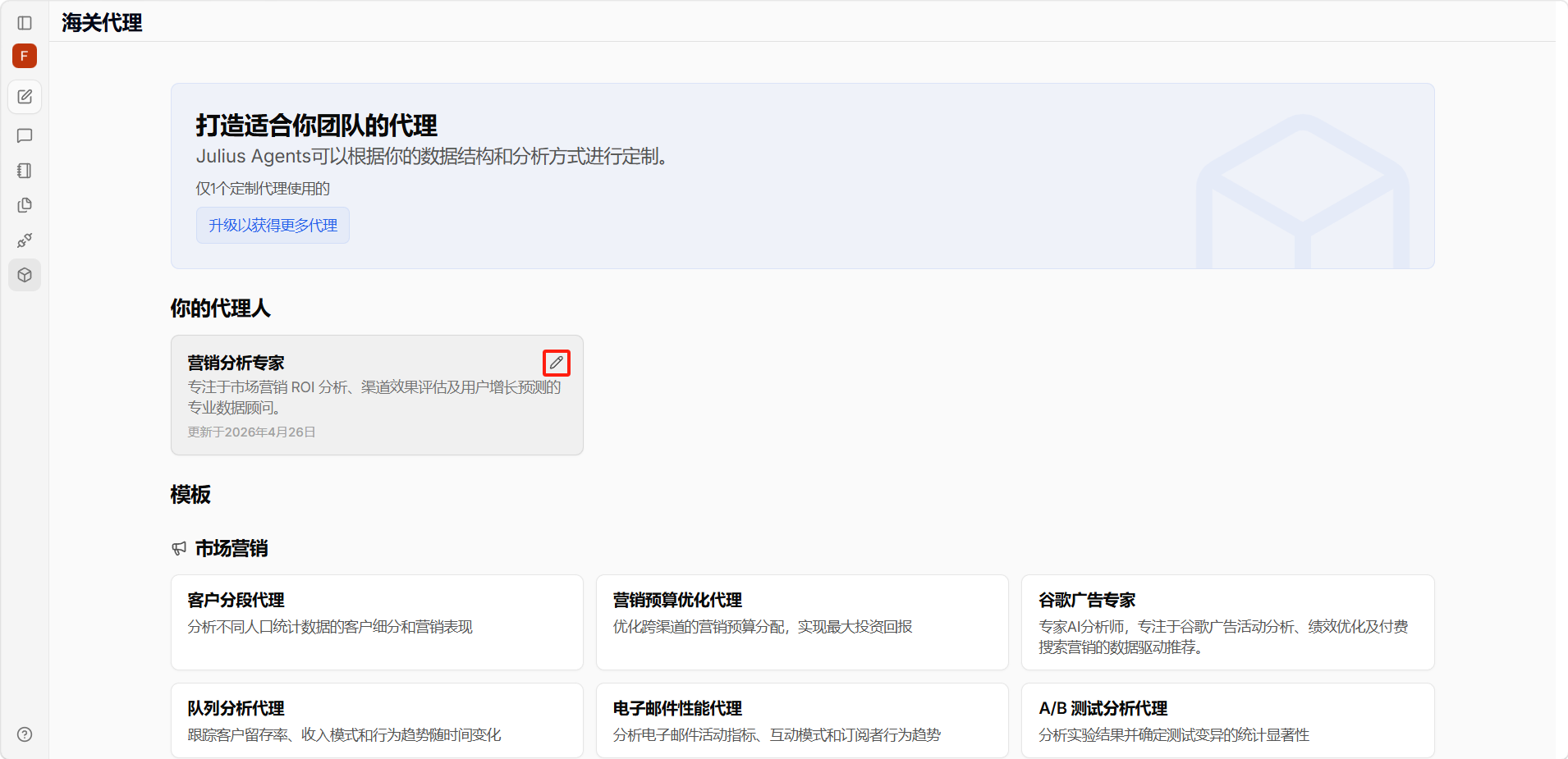Edit the 营销分析专家 agent with the pencil icon

pyautogui.click(x=557, y=363)
